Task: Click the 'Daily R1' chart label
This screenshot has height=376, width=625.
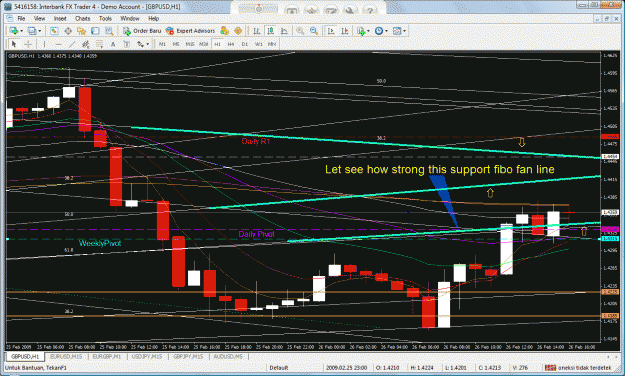Action: pos(256,141)
